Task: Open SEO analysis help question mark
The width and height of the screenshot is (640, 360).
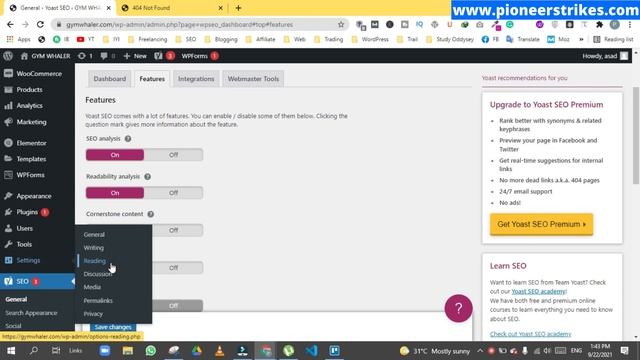Action: pos(128,139)
